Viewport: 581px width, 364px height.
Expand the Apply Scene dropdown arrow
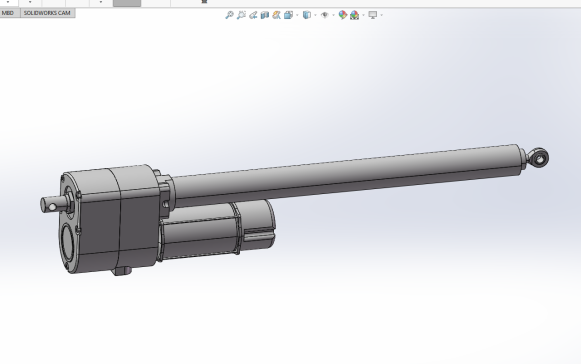pos(363,15)
